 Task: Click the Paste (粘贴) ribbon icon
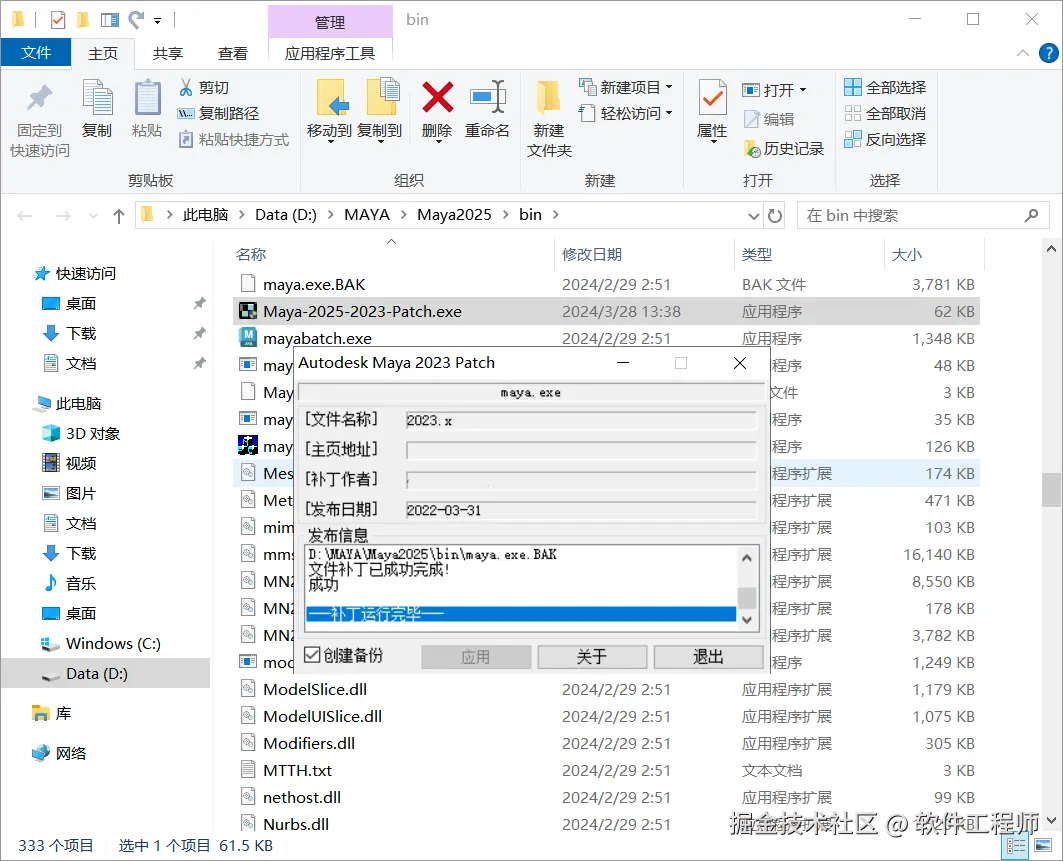tap(147, 98)
